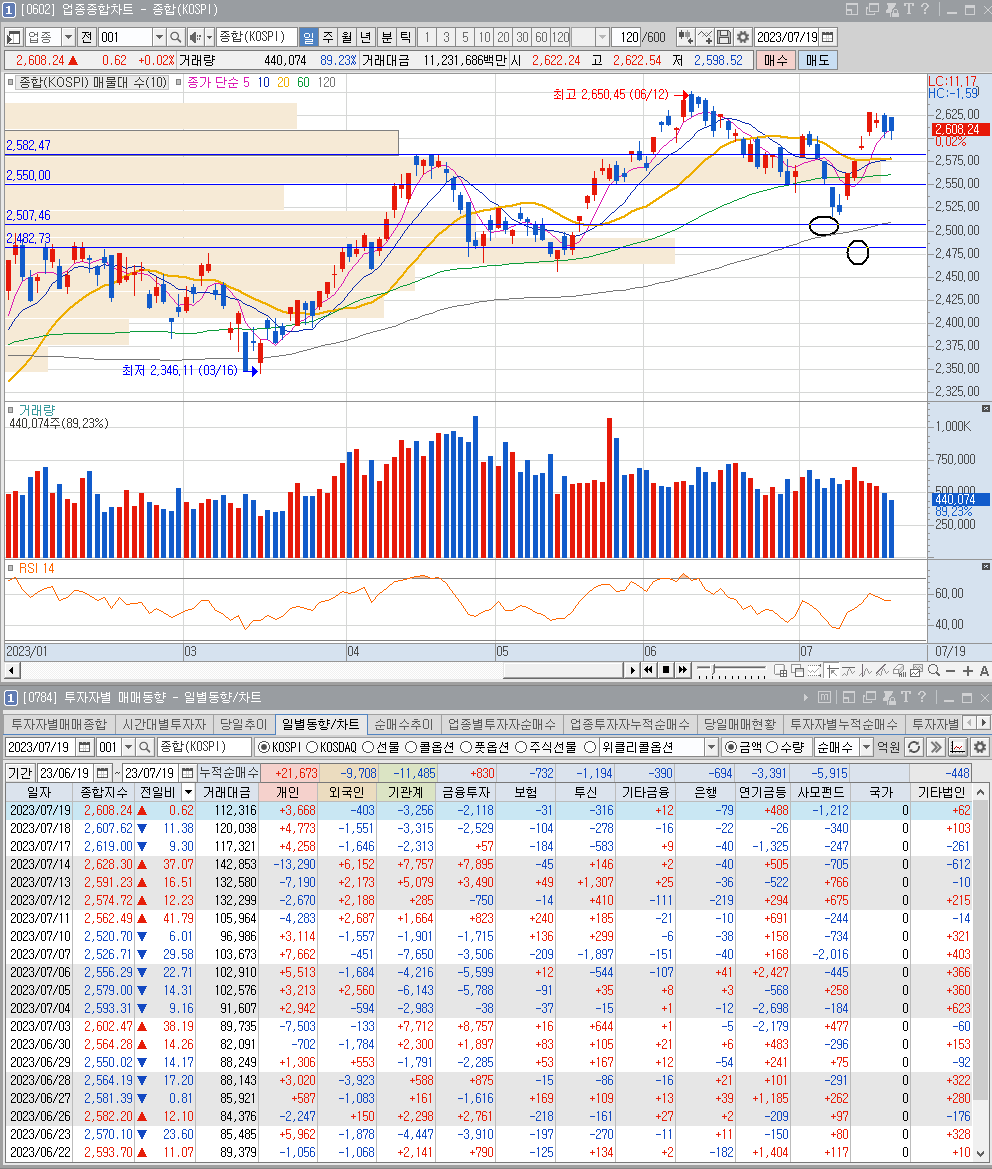
Task: Save chart using floppy disk icon
Action: [724, 37]
